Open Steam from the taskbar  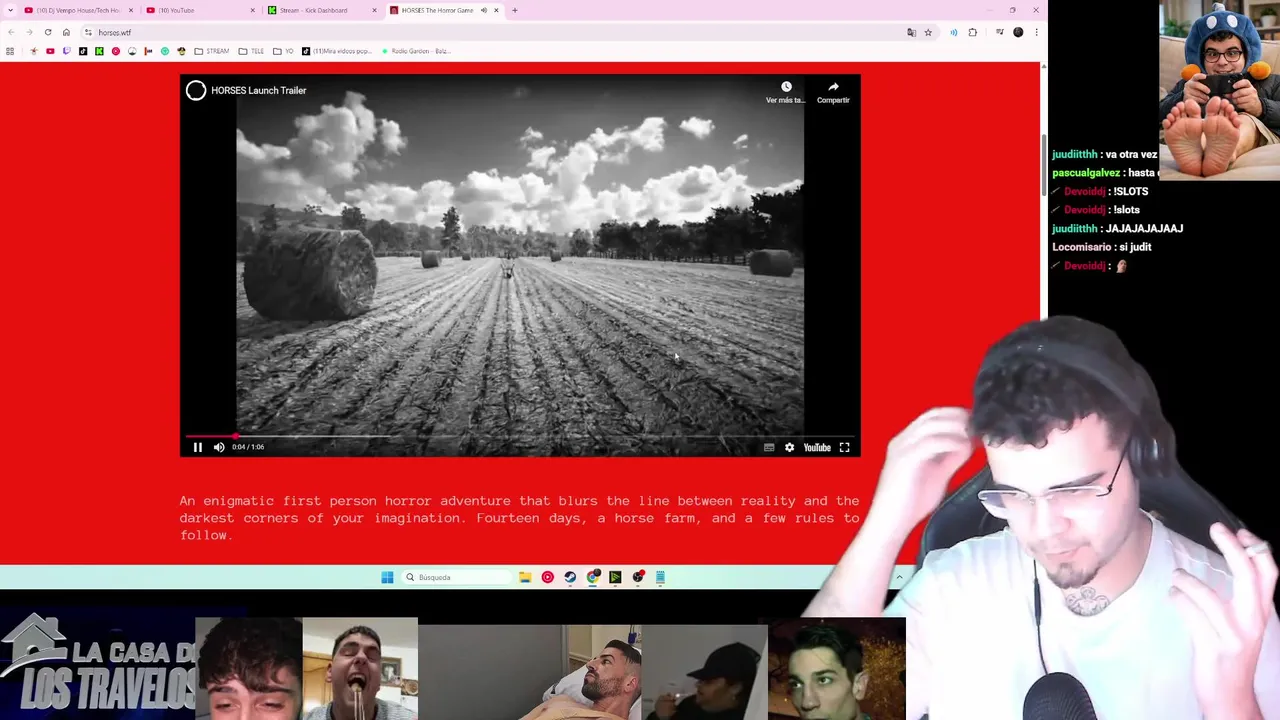pyautogui.click(x=570, y=577)
